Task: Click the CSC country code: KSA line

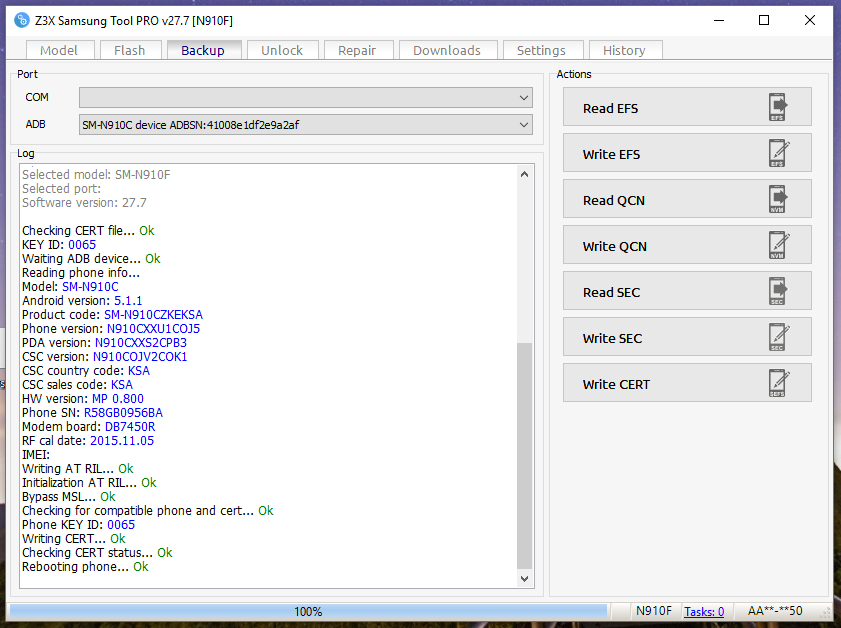Action: pyautogui.click(x=86, y=371)
